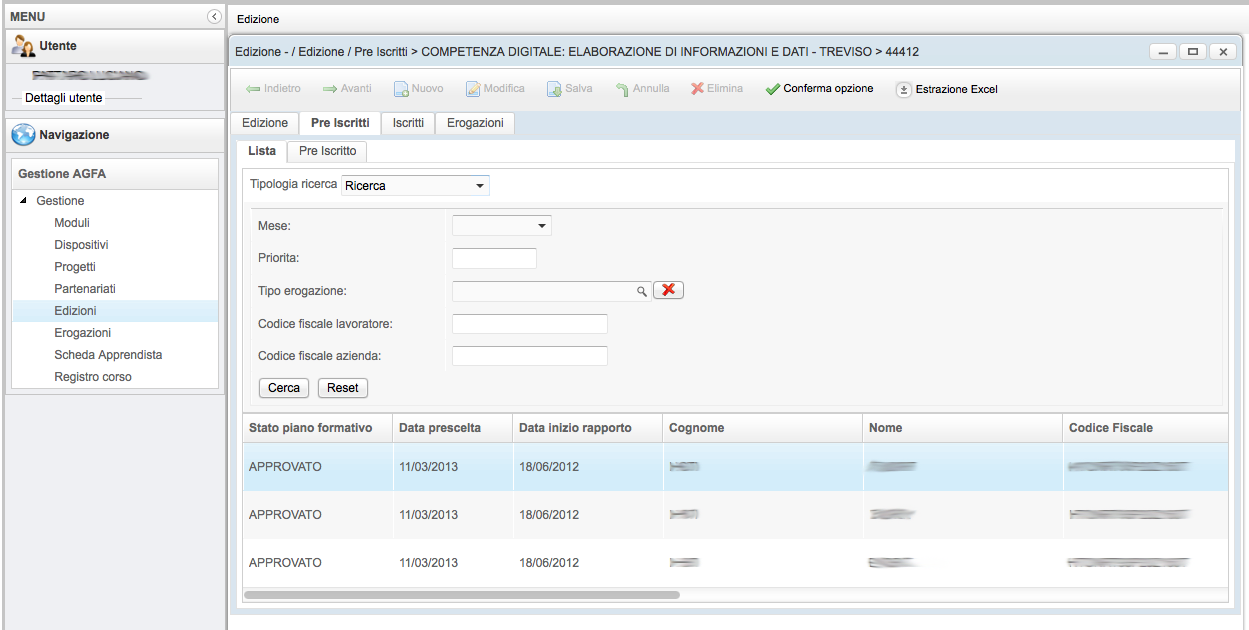Click the Estrazione Excel download icon
The height and width of the screenshot is (630, 1249).
point(903,89)
